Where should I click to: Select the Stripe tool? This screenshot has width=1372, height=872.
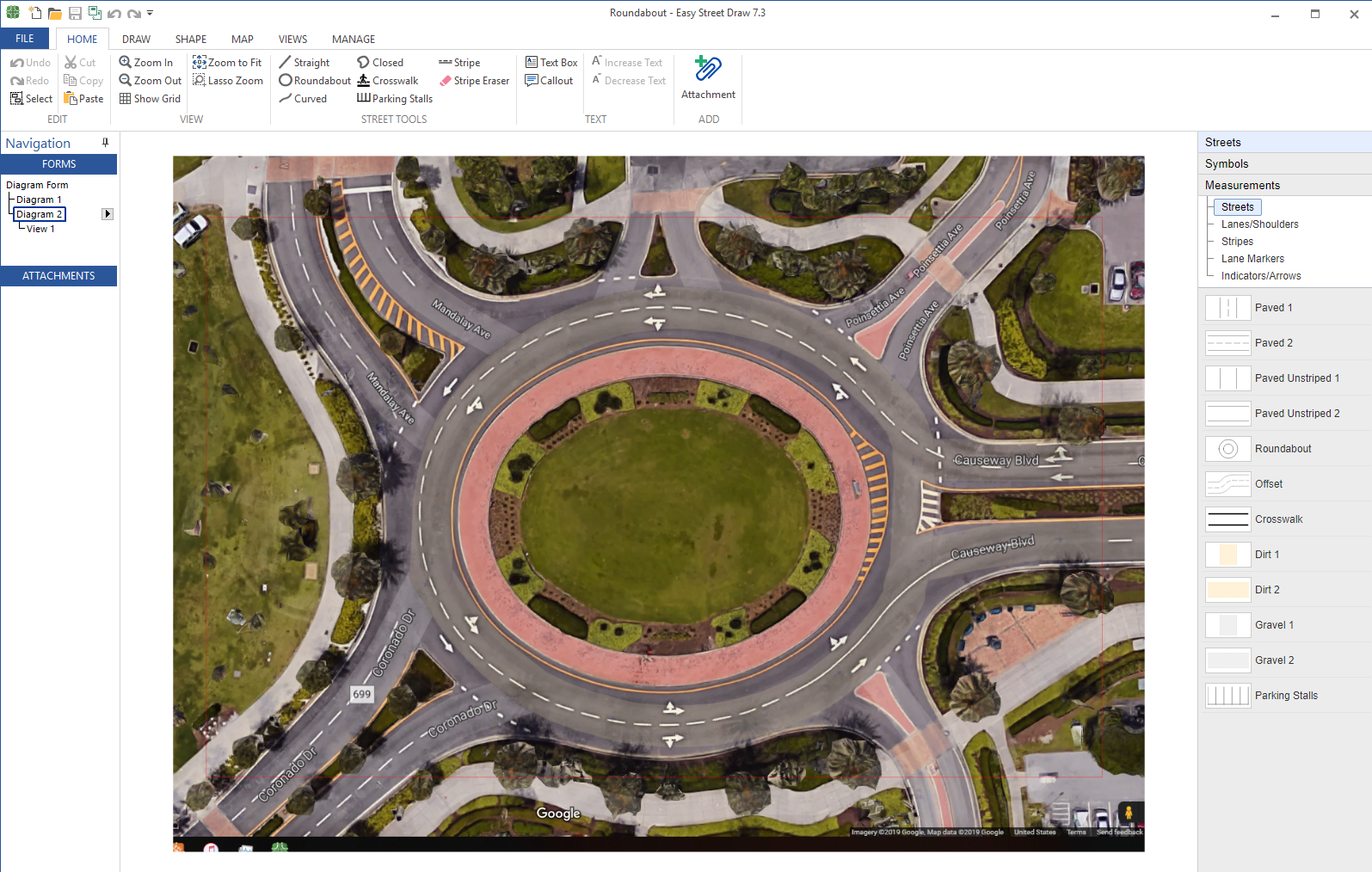click(459, 63)
